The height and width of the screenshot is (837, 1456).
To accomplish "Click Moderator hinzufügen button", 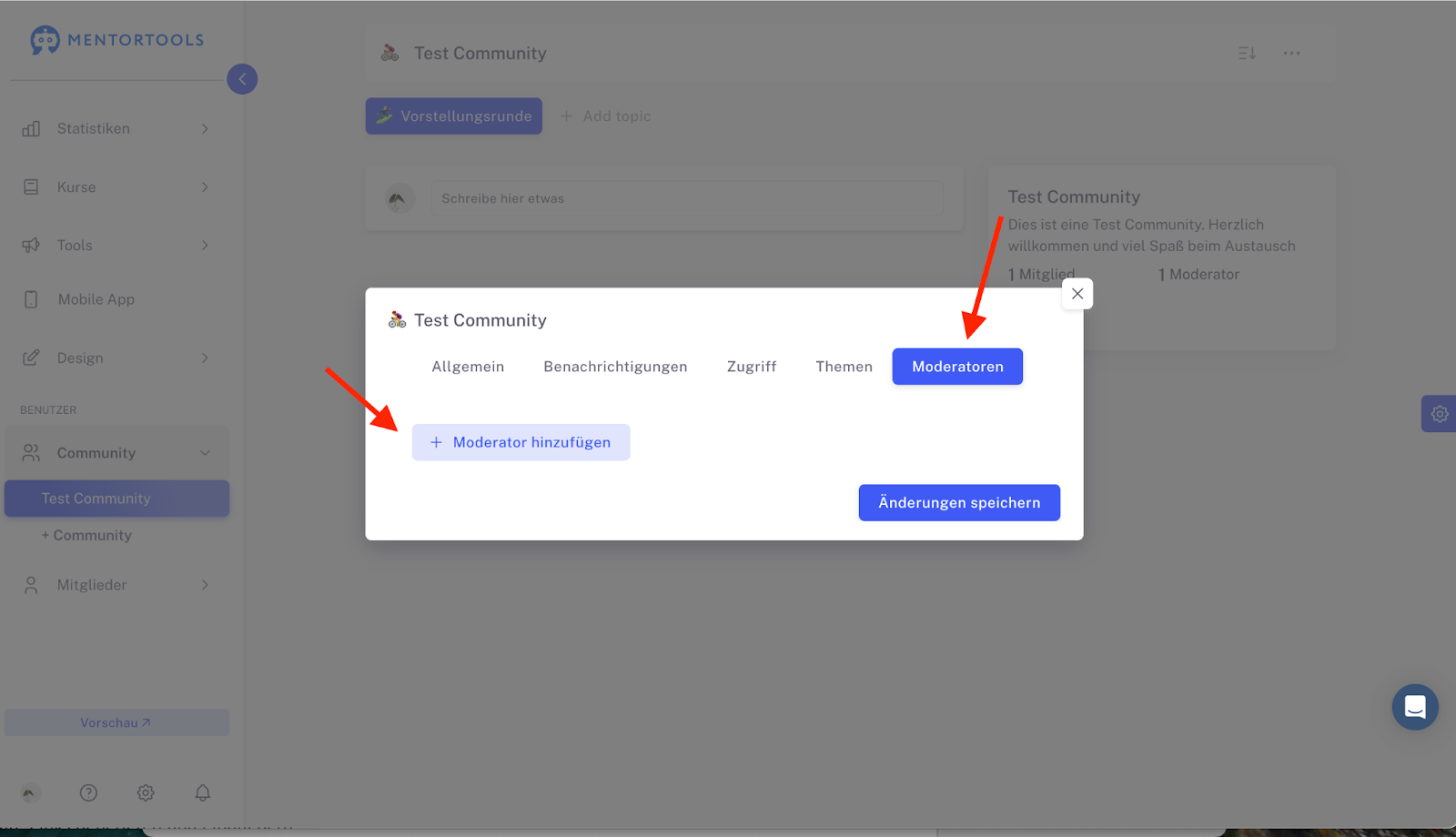I will point(521,442).
